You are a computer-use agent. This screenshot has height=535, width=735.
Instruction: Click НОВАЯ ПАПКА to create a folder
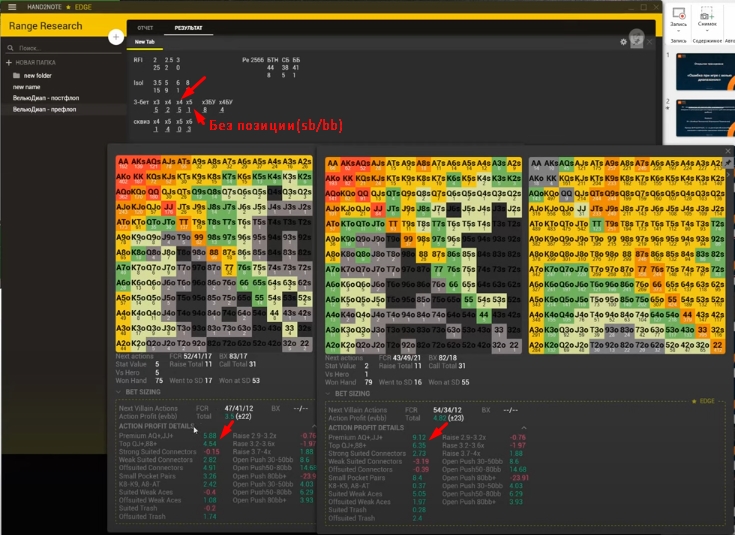[36, 62]
